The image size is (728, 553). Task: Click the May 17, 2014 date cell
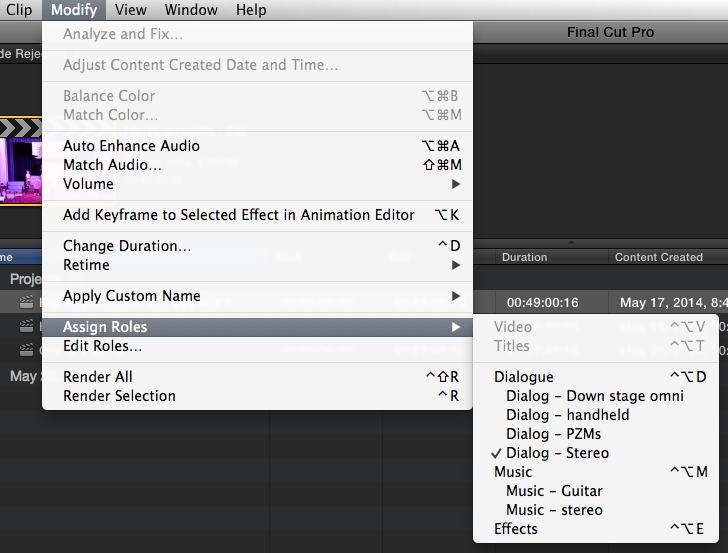click(673, 303)
